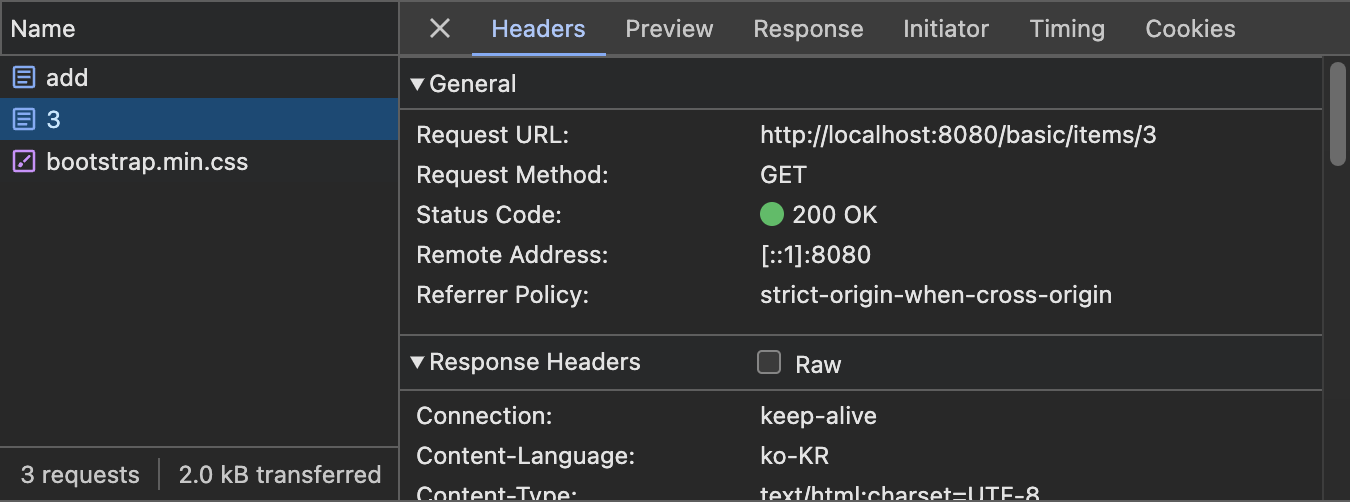Enable the Raw response headers checkbox
This screenshot has width=1350, height=502.
coord(769,363)
